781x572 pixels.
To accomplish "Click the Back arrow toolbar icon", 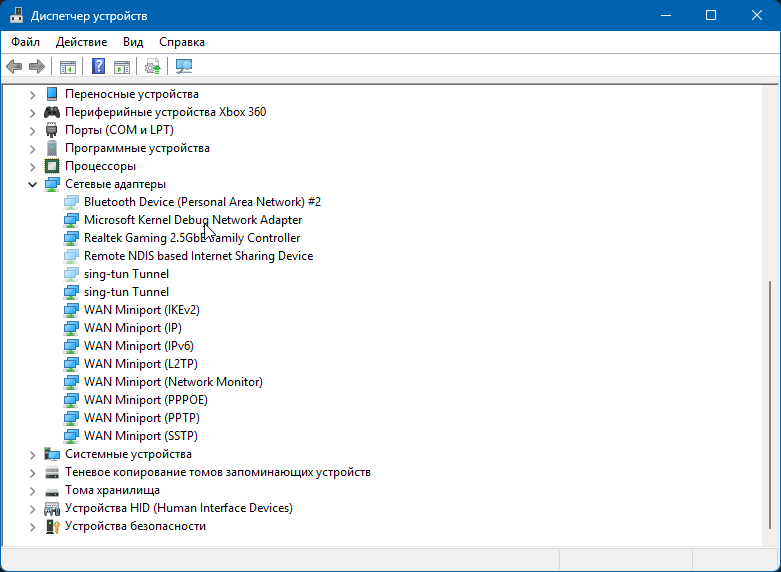I will [x=14, y=66].
